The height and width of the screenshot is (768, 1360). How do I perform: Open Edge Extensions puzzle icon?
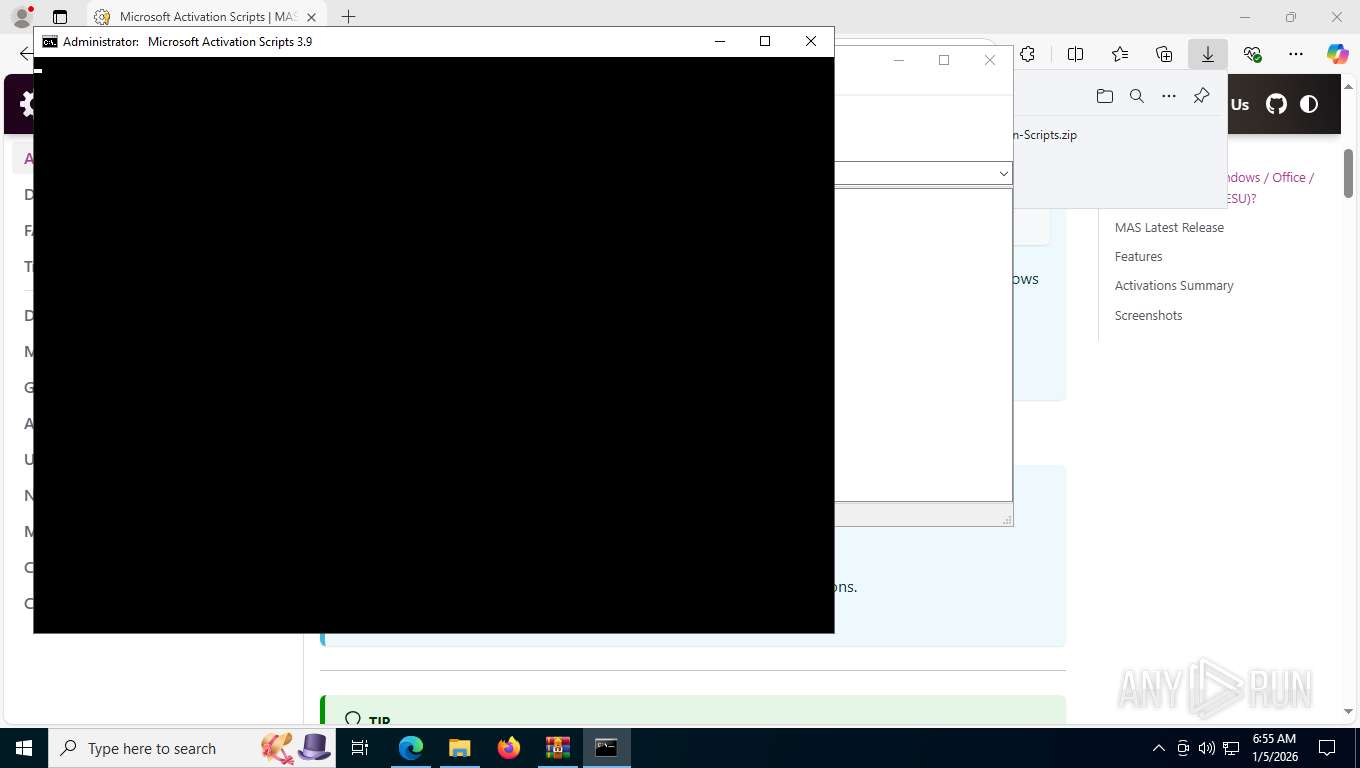click(1027, 54)
